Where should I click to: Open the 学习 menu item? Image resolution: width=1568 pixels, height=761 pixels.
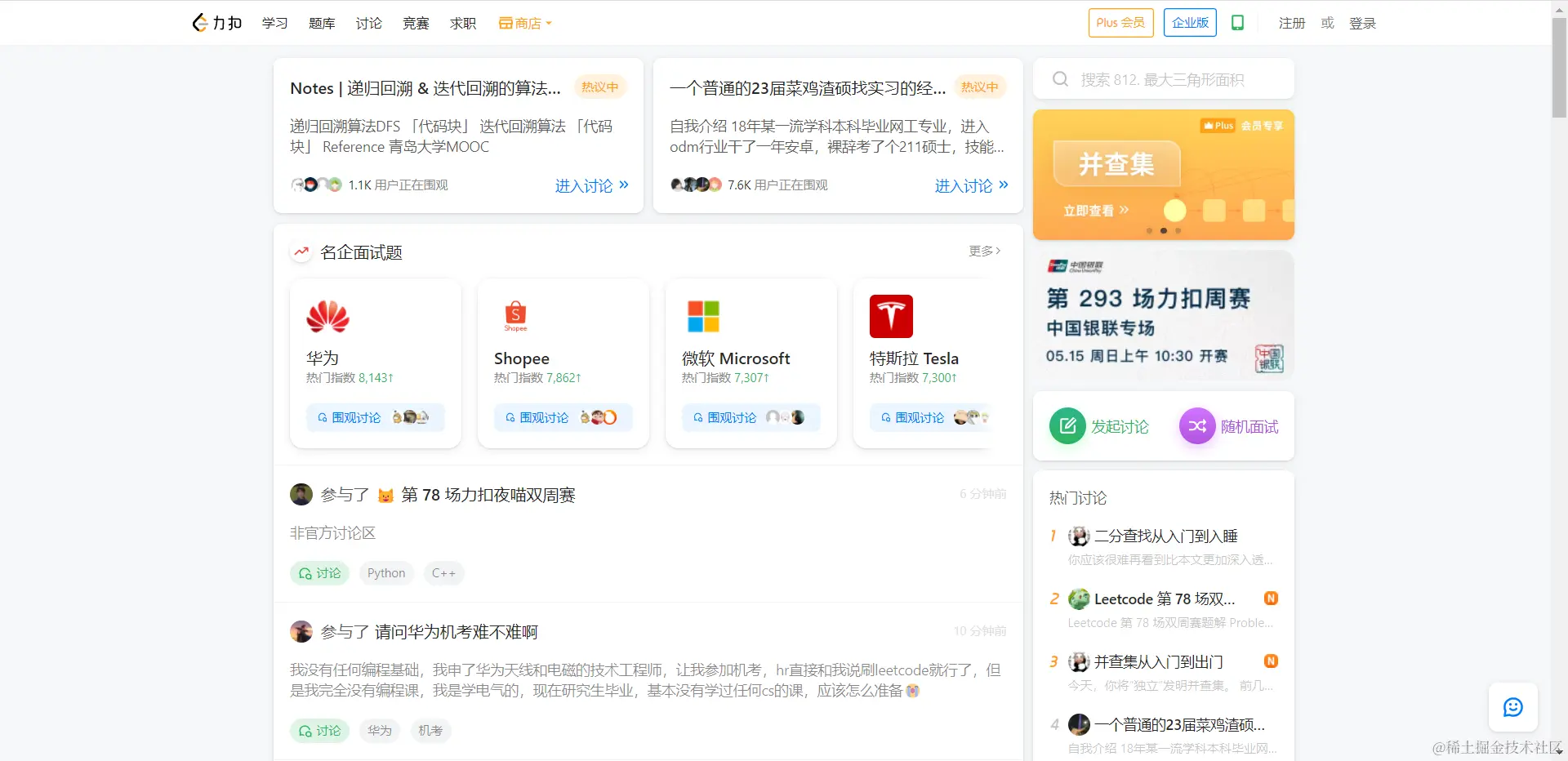(274, 23)
